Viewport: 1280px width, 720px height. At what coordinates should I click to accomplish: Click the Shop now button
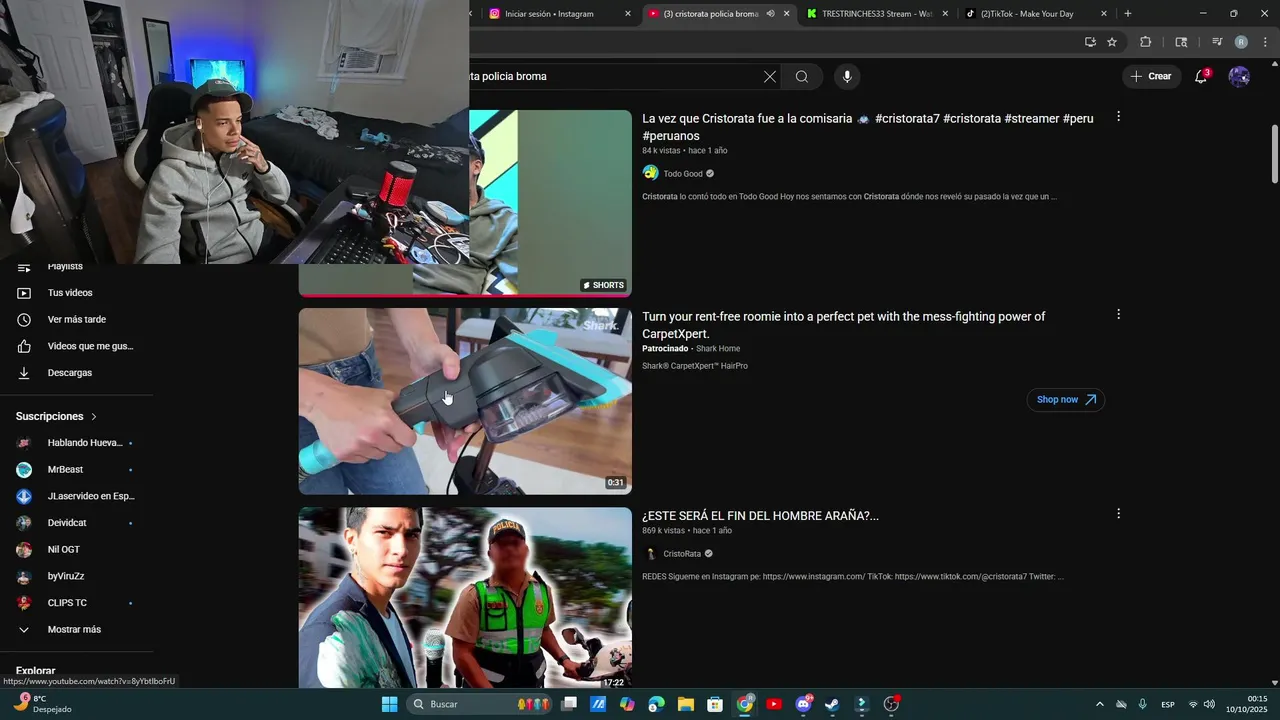point(1066,400)
